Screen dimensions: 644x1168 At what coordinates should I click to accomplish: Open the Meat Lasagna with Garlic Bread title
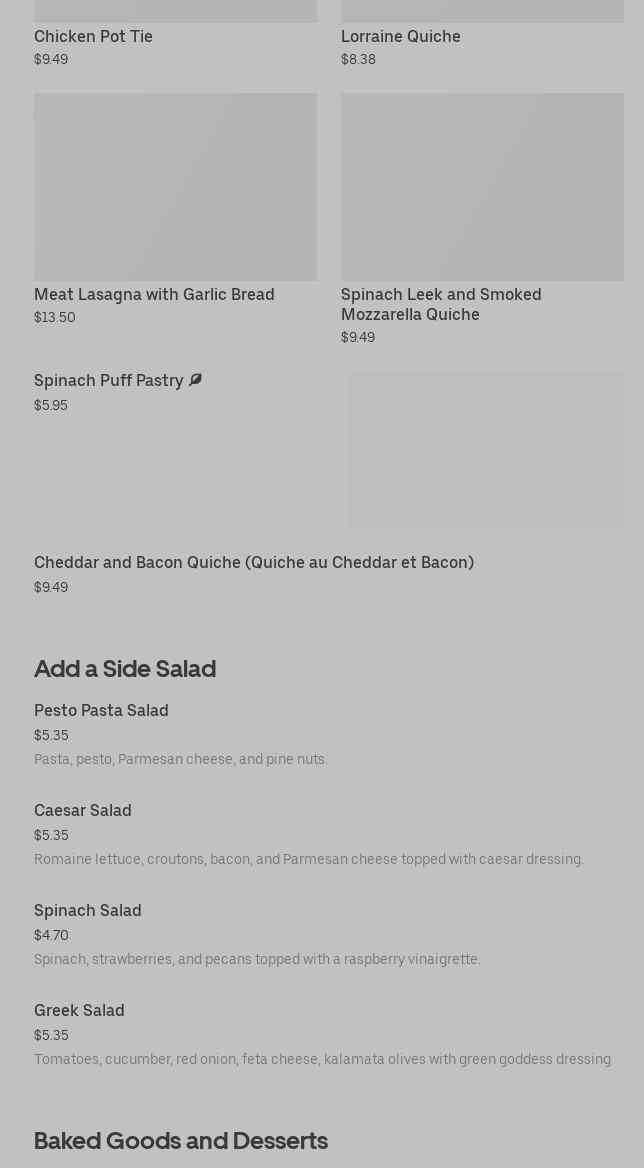(154, 294)
